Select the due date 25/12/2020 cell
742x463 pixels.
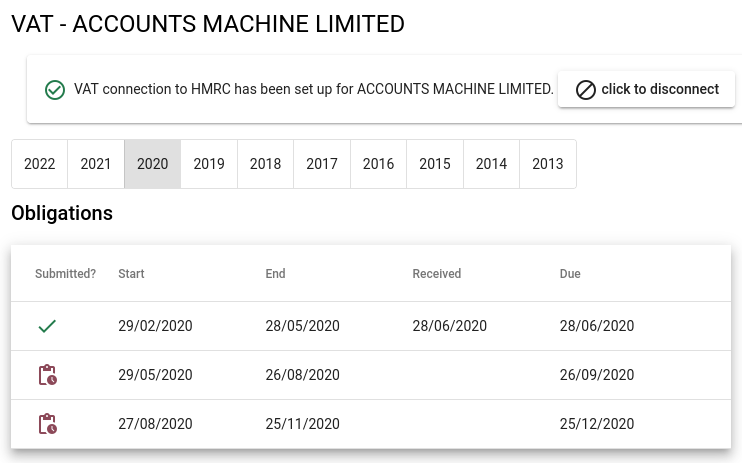tap(597, 424)
